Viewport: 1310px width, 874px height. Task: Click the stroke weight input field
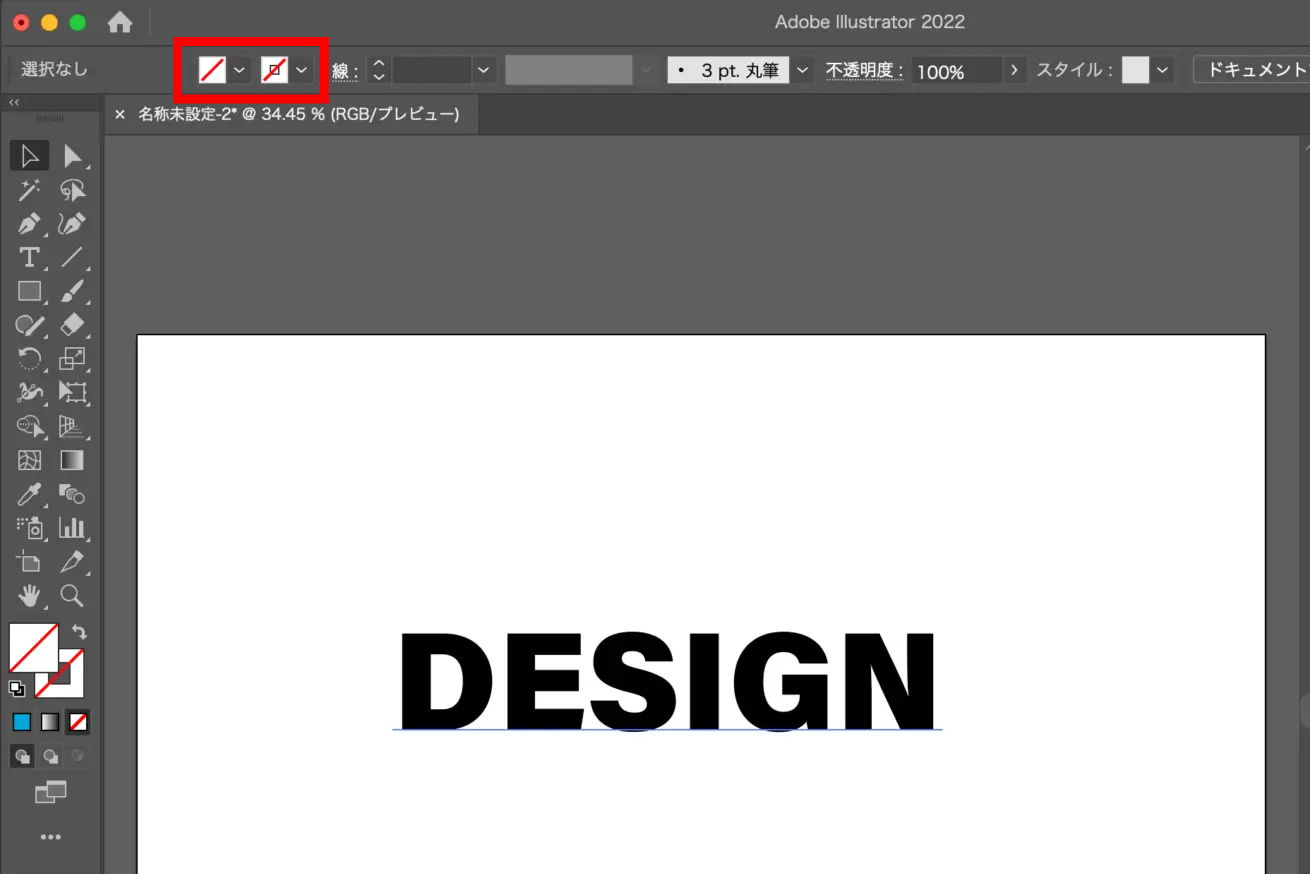pyautogui.click(x=432, y=70)
